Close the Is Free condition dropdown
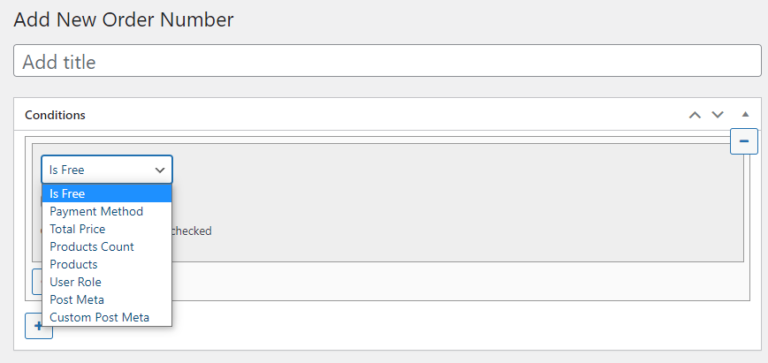Viewport: 768px width, 363px height. (107, 170)
